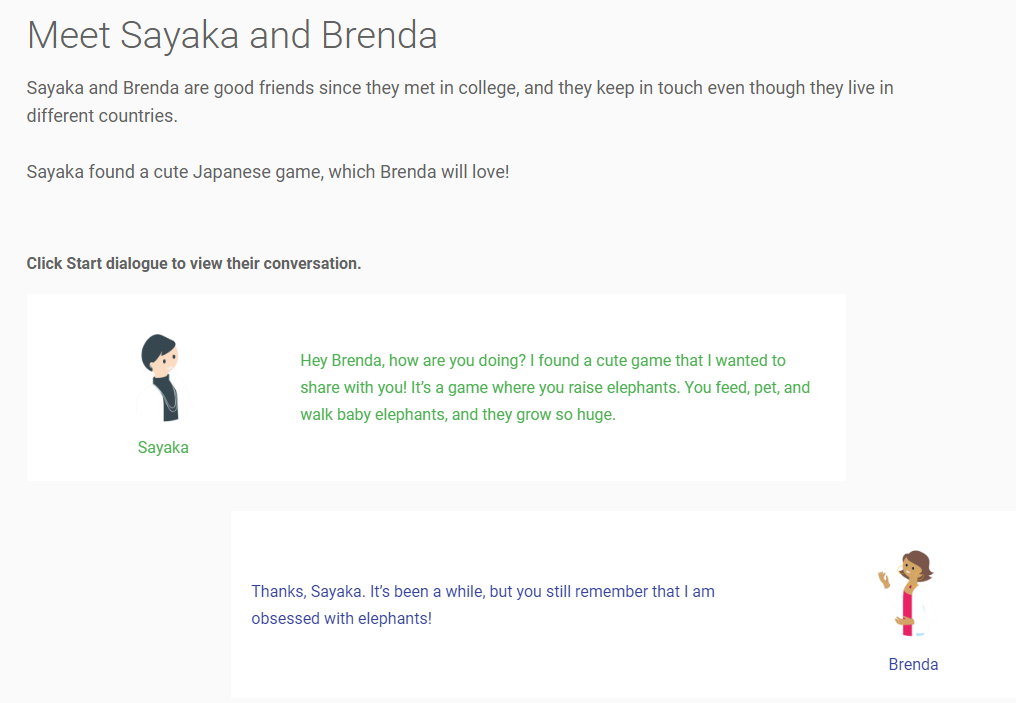Click the 'different countries.' text line
This screenshot has height=703, width=1016.
pos(102,116)
